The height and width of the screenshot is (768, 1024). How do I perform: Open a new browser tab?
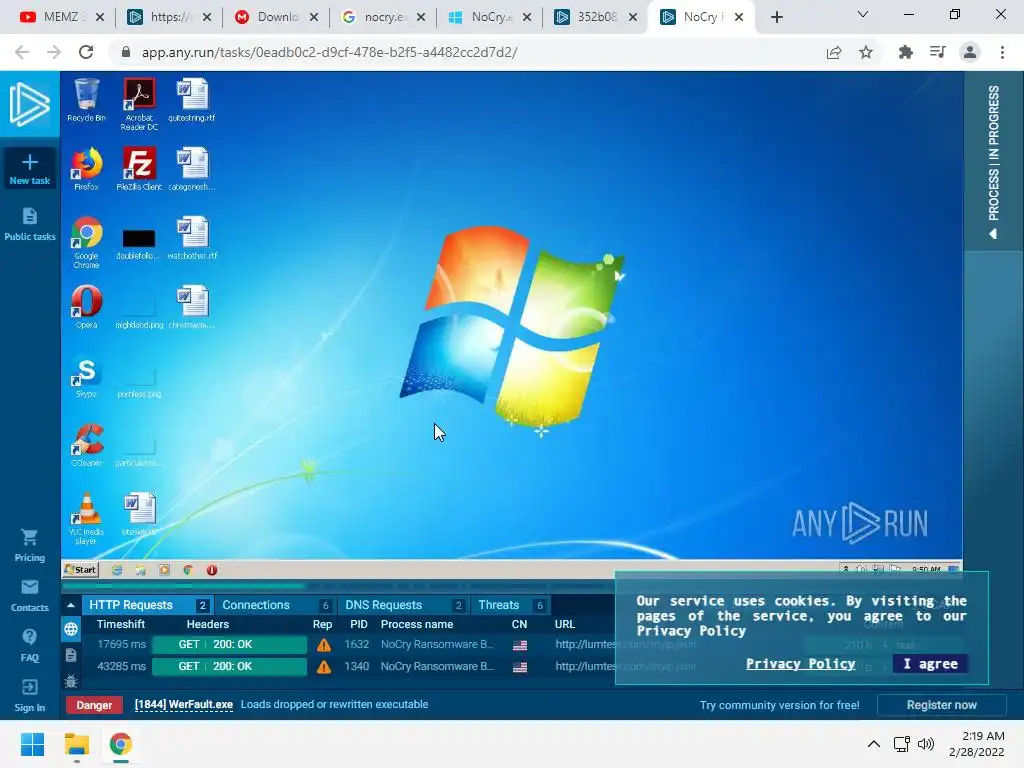click(x=776, y=17)
